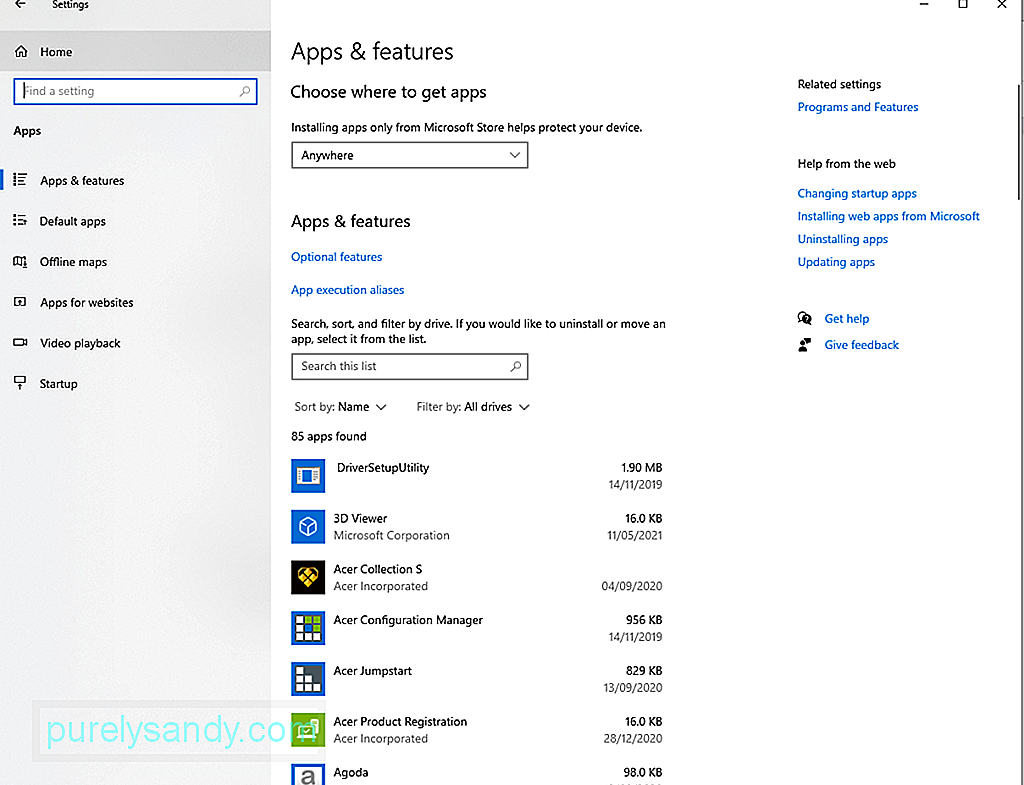
Task: Click the Apps & features sidebar icon
Action: tap(20, 180)
